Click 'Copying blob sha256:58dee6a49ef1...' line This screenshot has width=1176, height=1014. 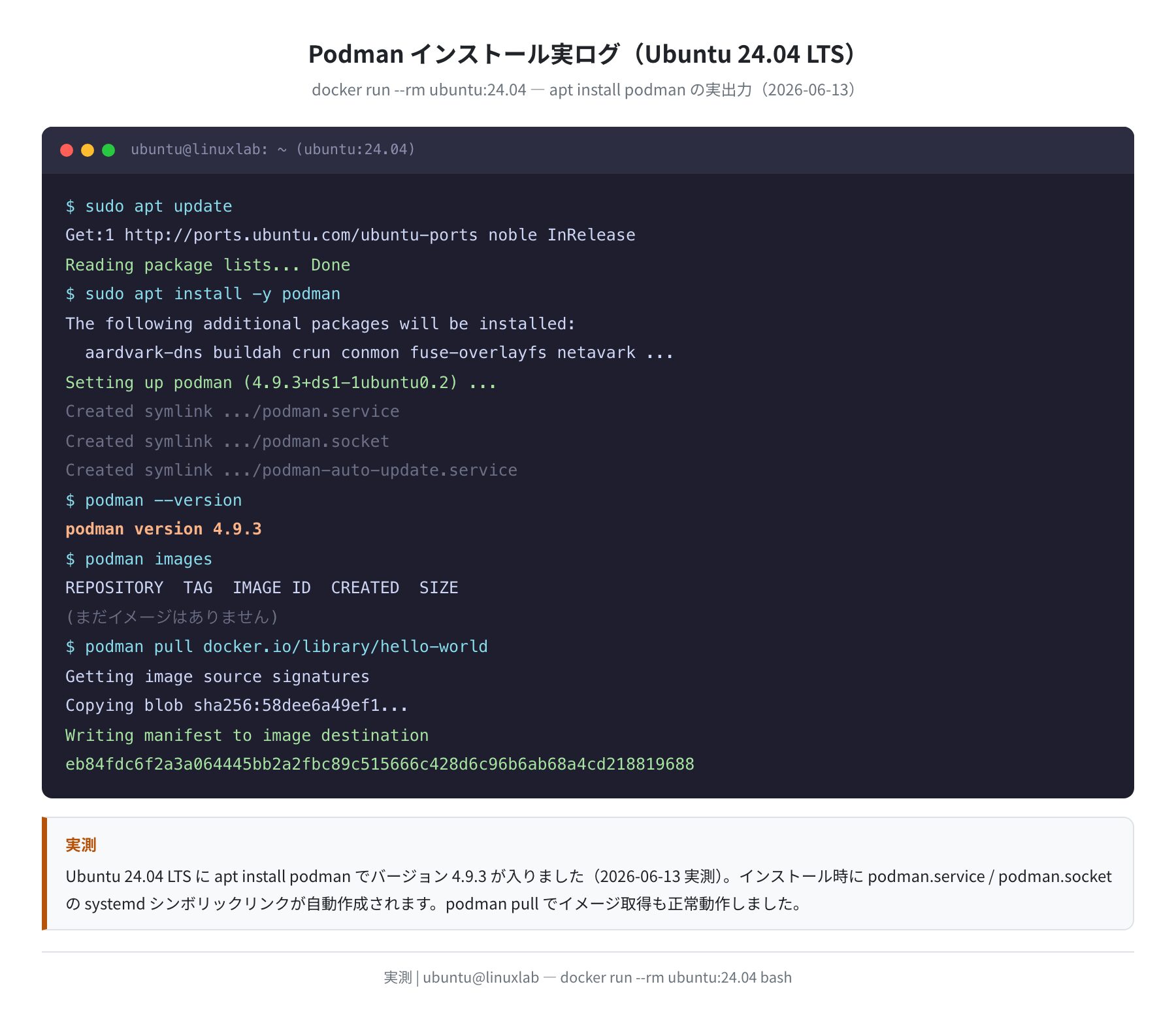pos(237,706)
